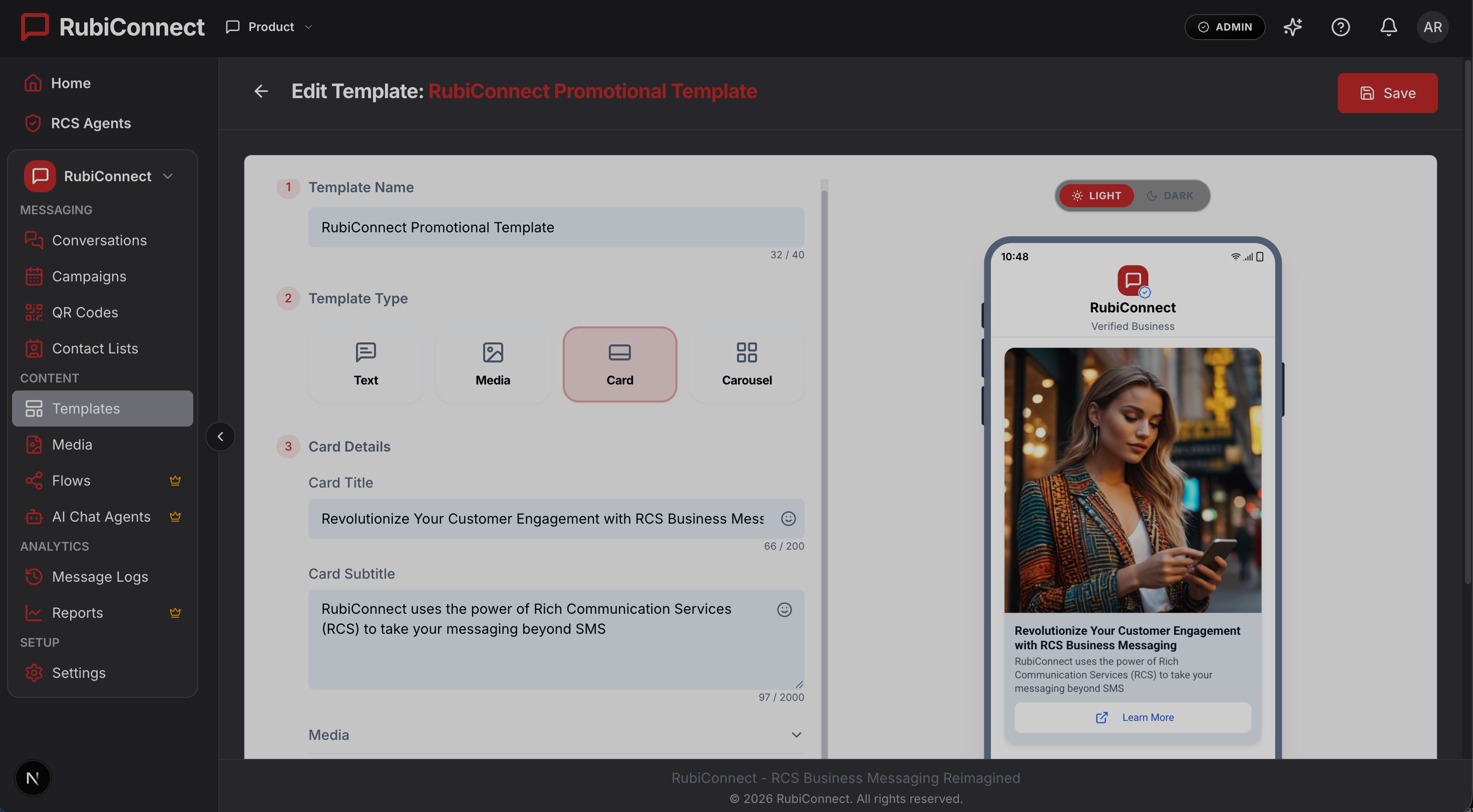The width and height of the screenshot is (1473, 812).
Task: Click the Campaigns calendar icon
Action: [x=34, y=276]
